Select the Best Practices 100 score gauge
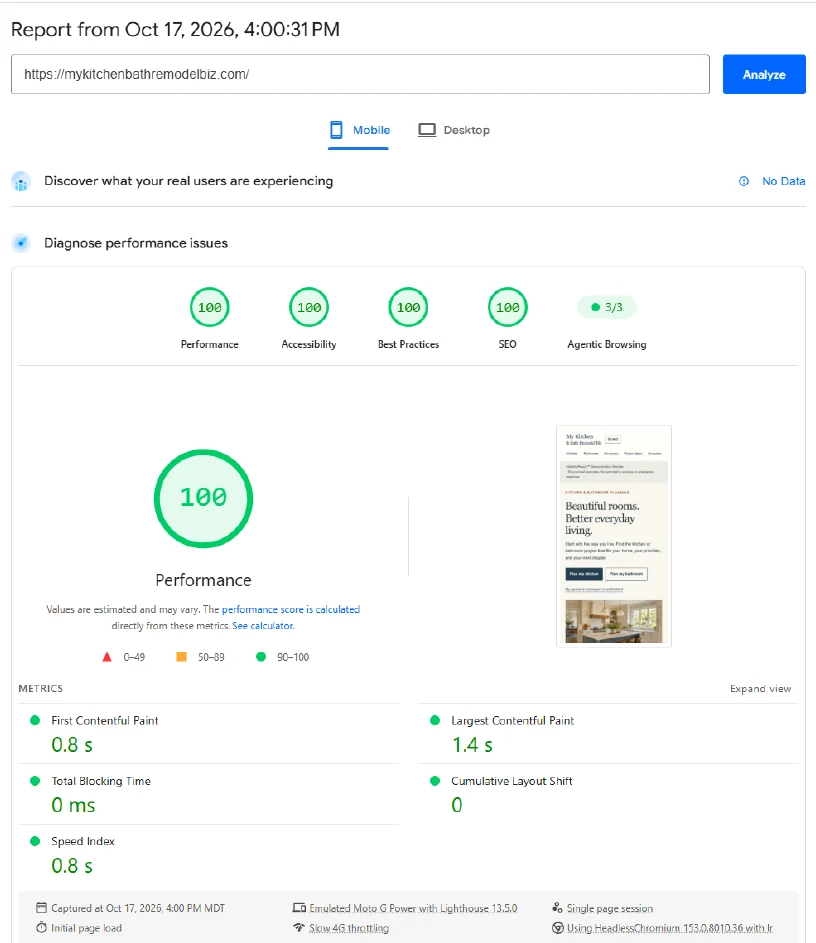 tap(408, 307)
